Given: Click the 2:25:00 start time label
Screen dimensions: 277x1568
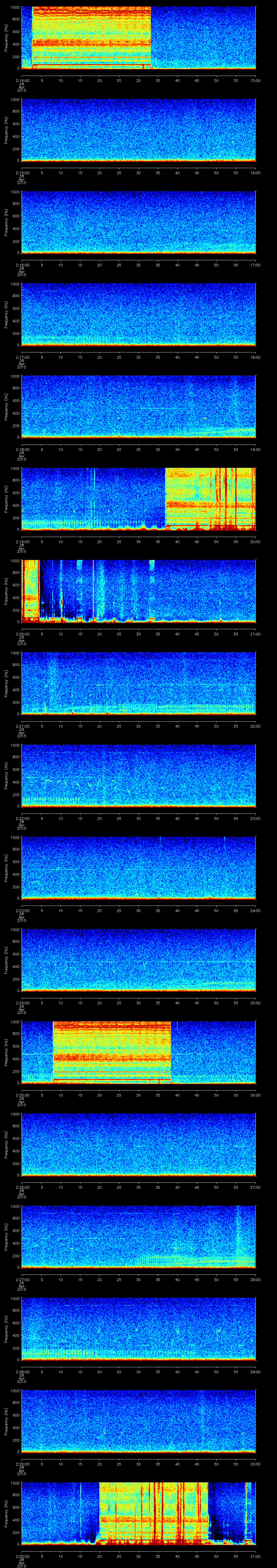Looking at the screenshot, I should [x=22, y=1095].
